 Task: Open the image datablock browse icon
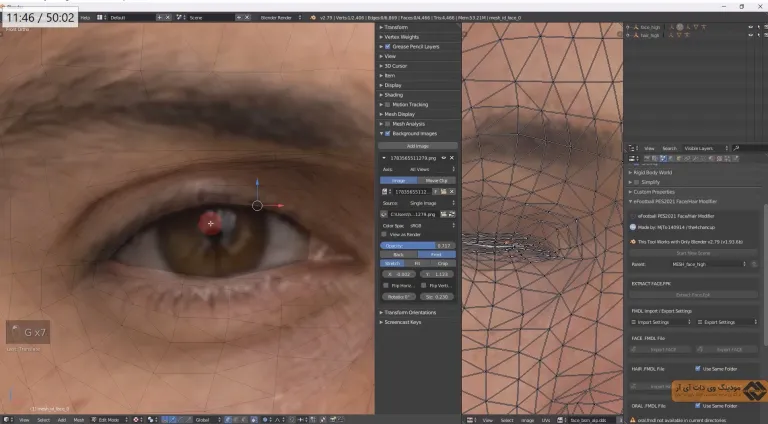coord(385,192)
